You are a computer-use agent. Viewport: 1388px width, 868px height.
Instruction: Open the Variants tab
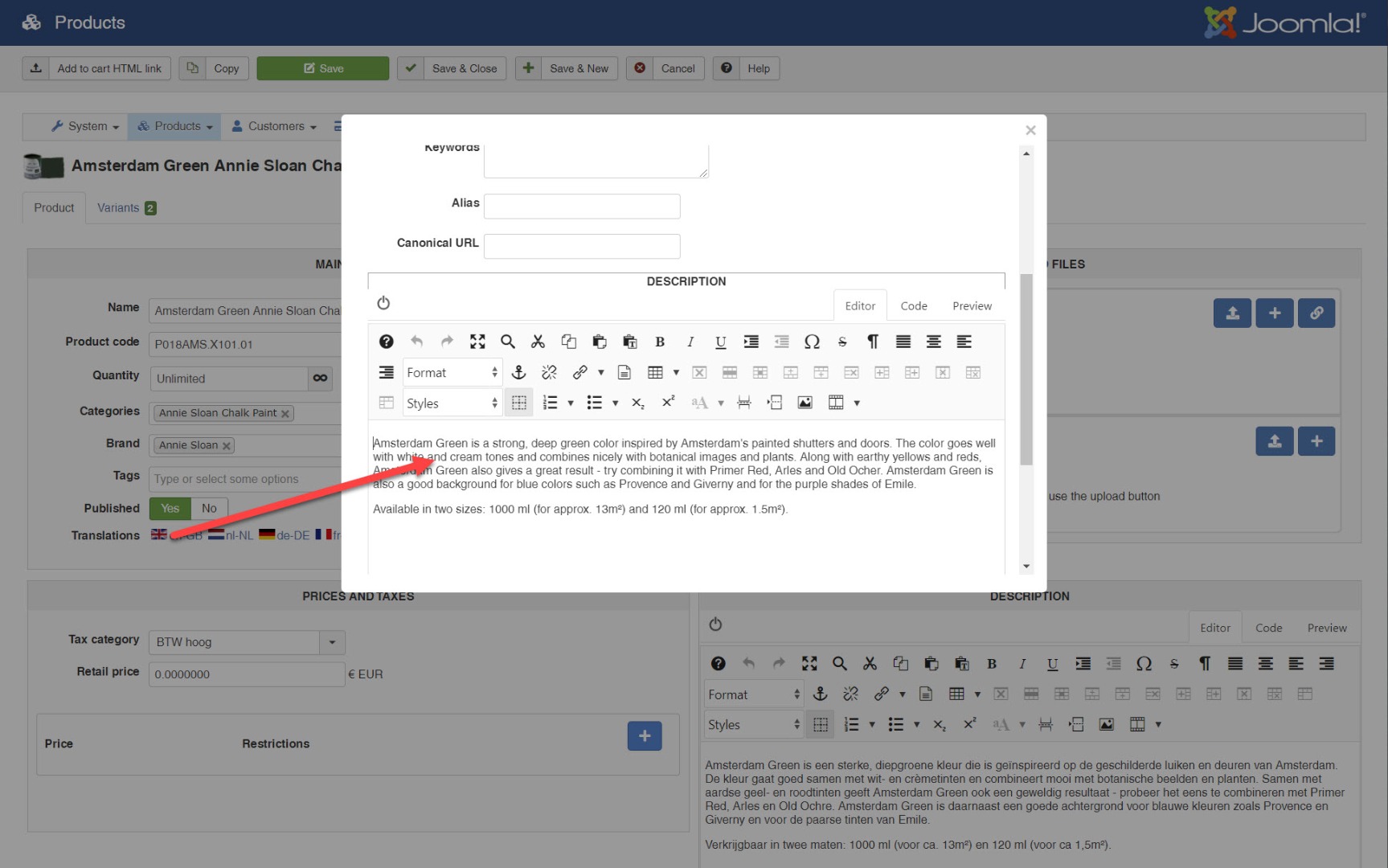[x=127, y=208]
